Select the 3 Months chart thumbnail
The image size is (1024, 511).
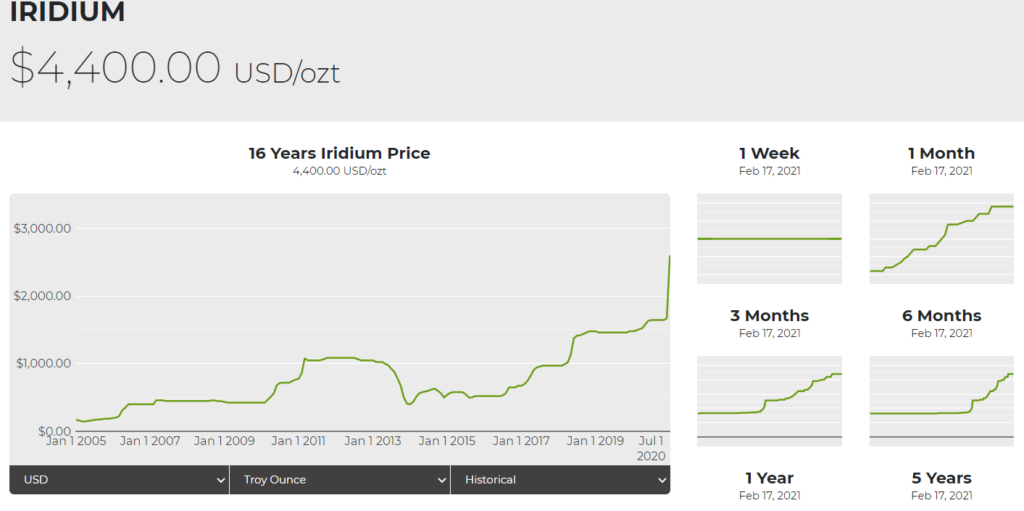coord(769,397)
